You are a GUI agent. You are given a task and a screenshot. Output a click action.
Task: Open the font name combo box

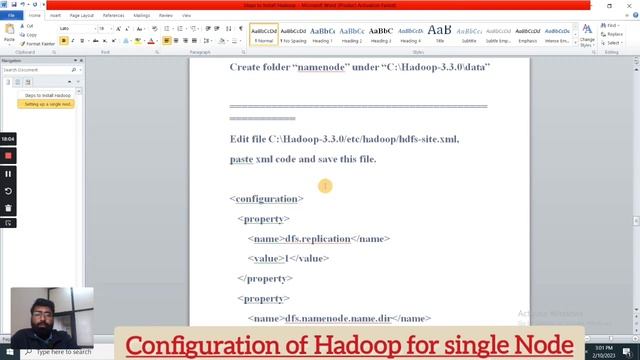pyautogui.click(x=77, y=29)
